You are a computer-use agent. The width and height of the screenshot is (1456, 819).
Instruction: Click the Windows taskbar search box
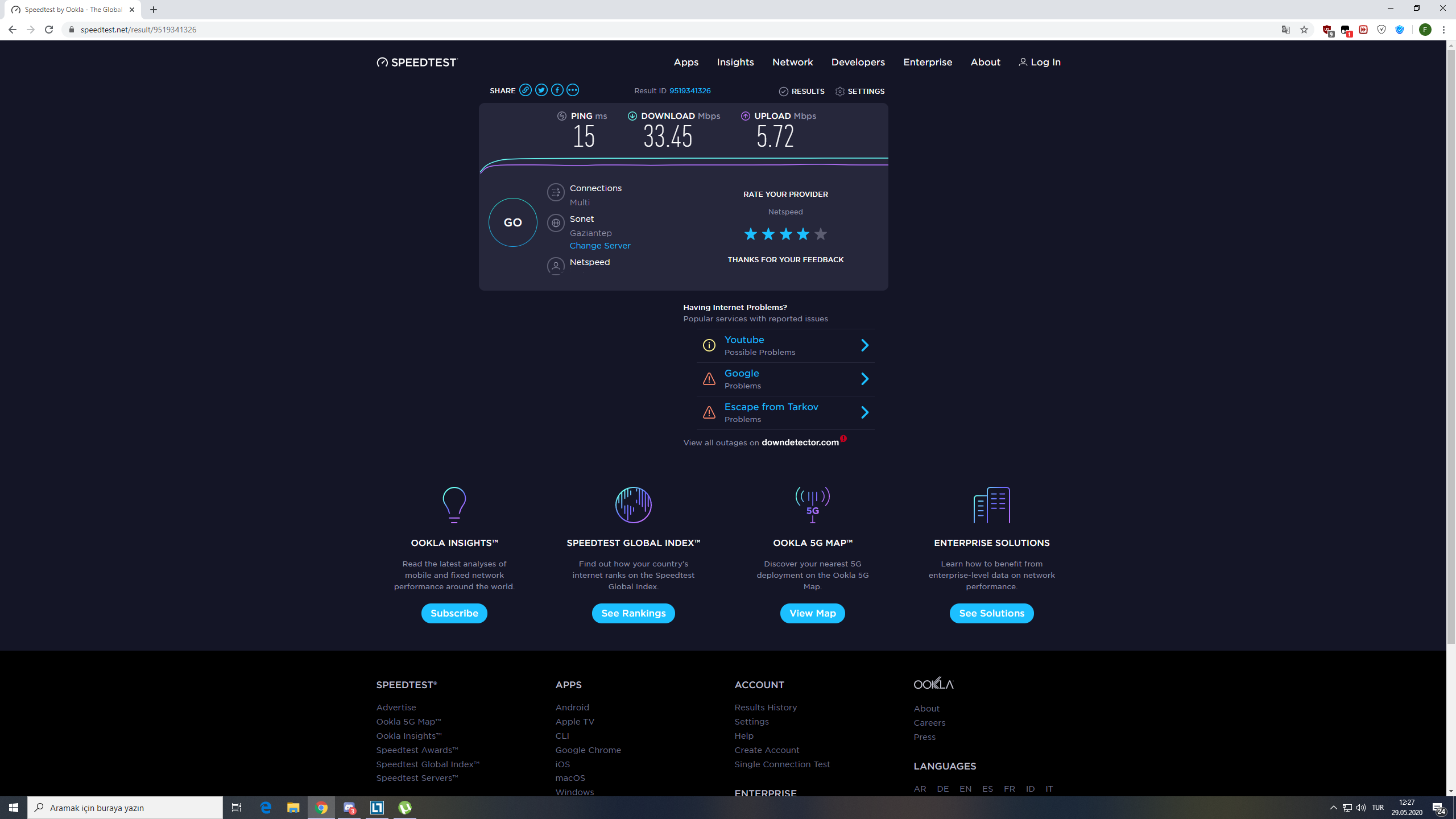[x=125, y=808]
